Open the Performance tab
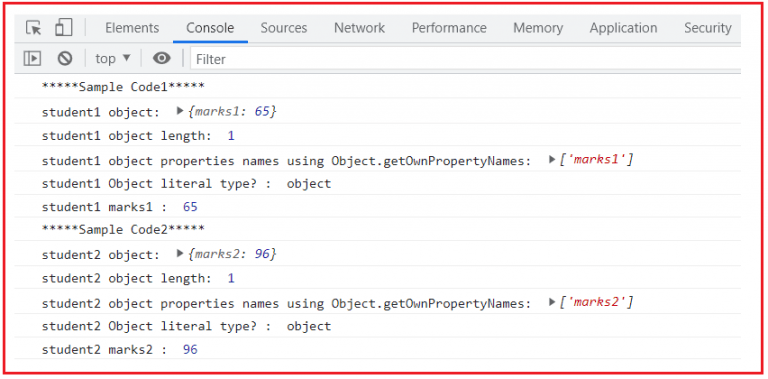The image size is (768, 379). click(449, 28)
